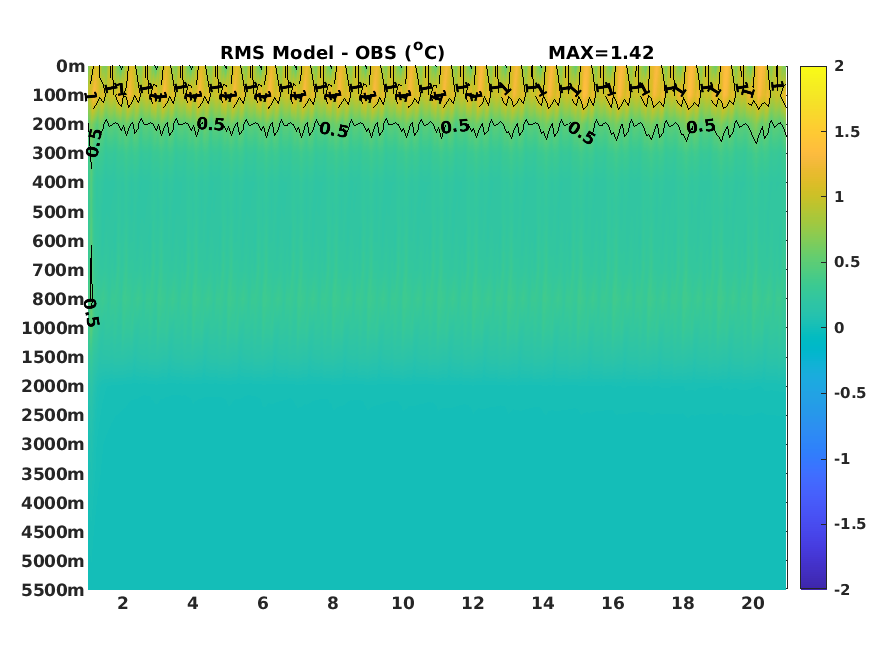Click the x-axis tick label '4'
The width and height of the screenshot is (875, 656).
tap(193, 603)
